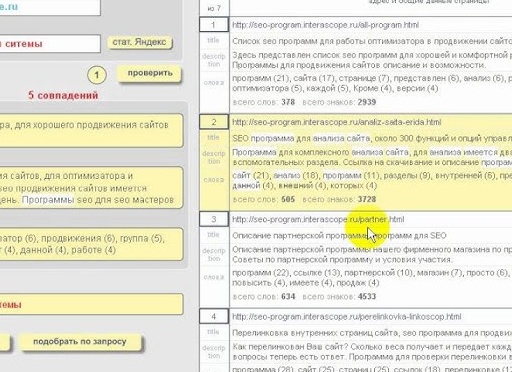512x372 pixels.
Task: Select result row number 2
Action: pos(214,122)
